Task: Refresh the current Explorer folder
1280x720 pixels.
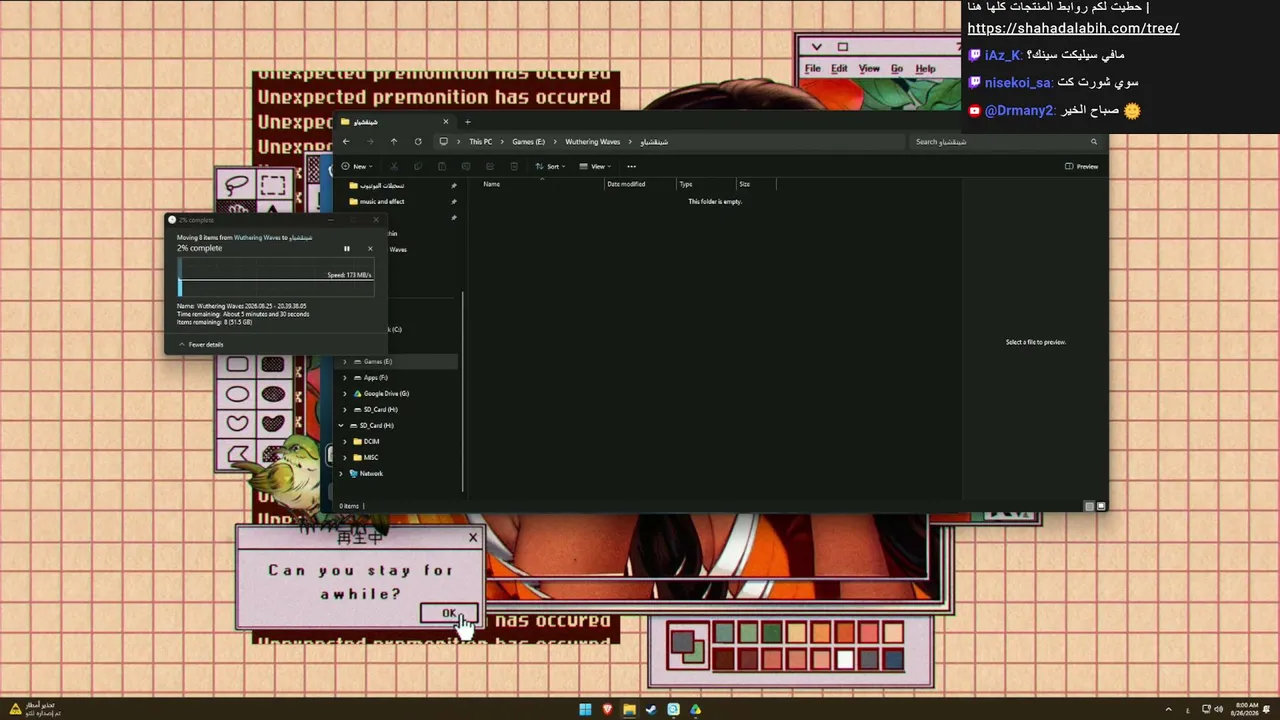Action: (418, 142)
